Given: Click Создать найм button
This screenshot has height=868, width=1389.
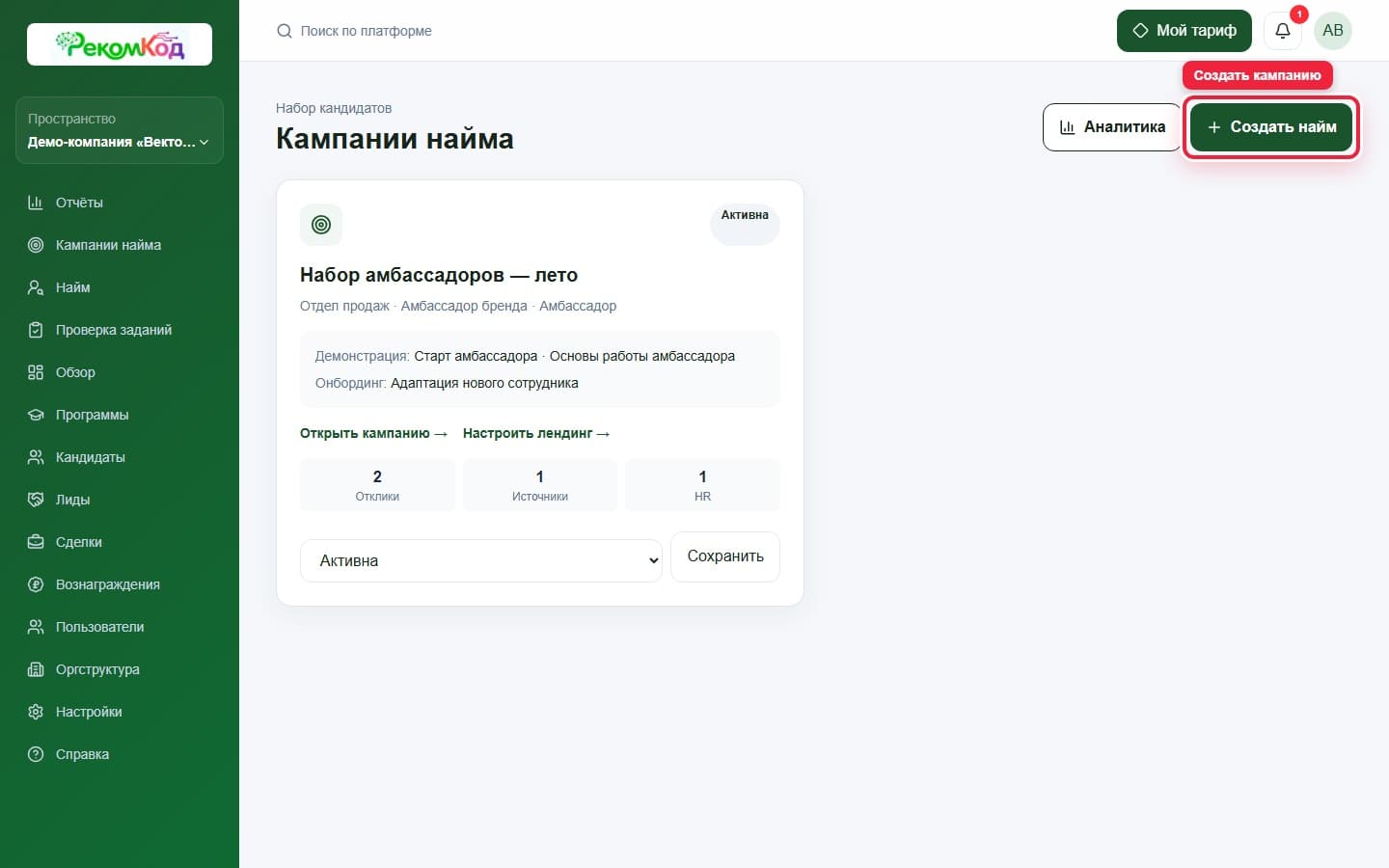Looking at the screenshot, I should coord(1271,127).
